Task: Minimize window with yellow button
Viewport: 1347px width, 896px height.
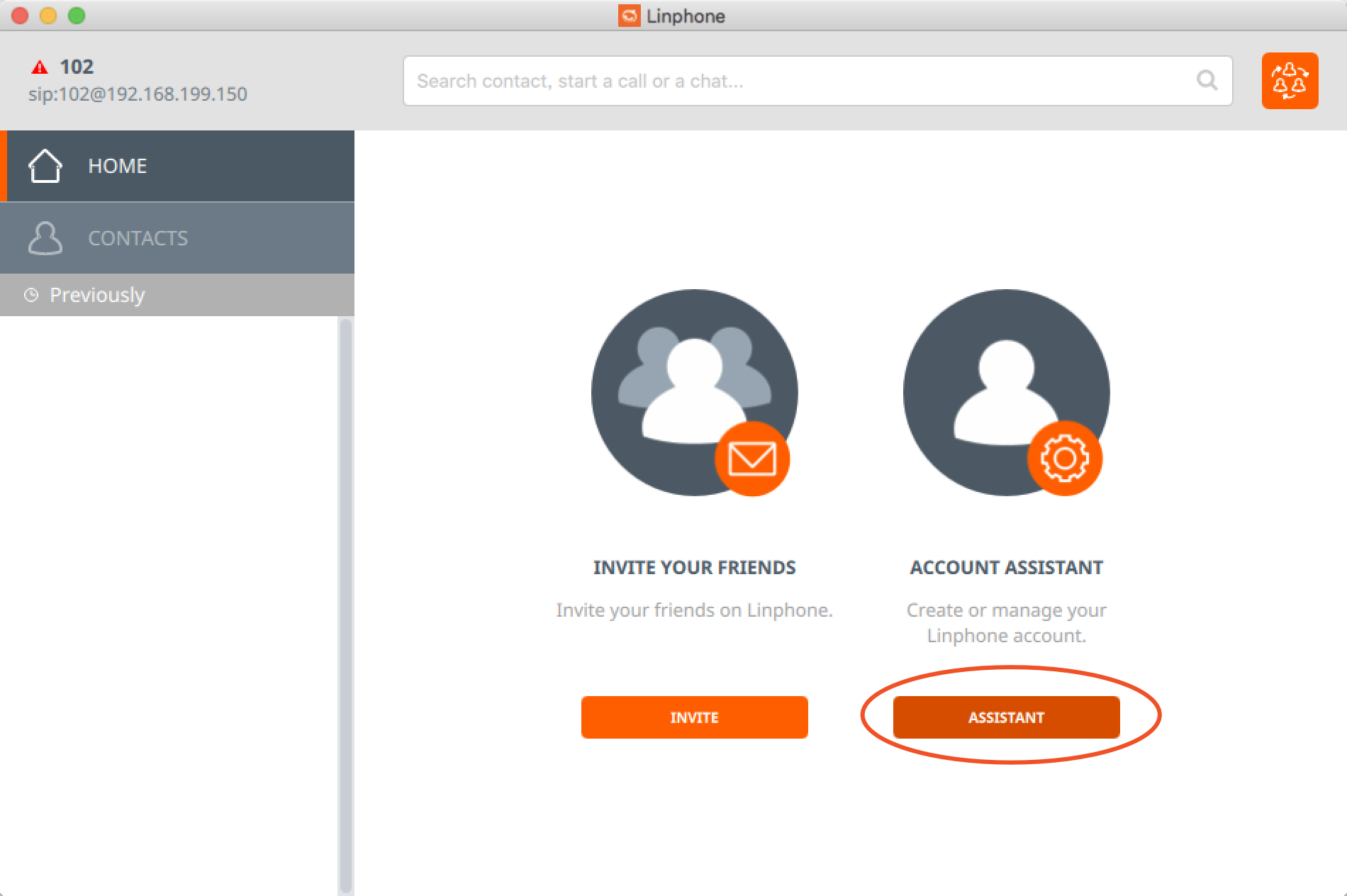Action: (x=48, y=16)
